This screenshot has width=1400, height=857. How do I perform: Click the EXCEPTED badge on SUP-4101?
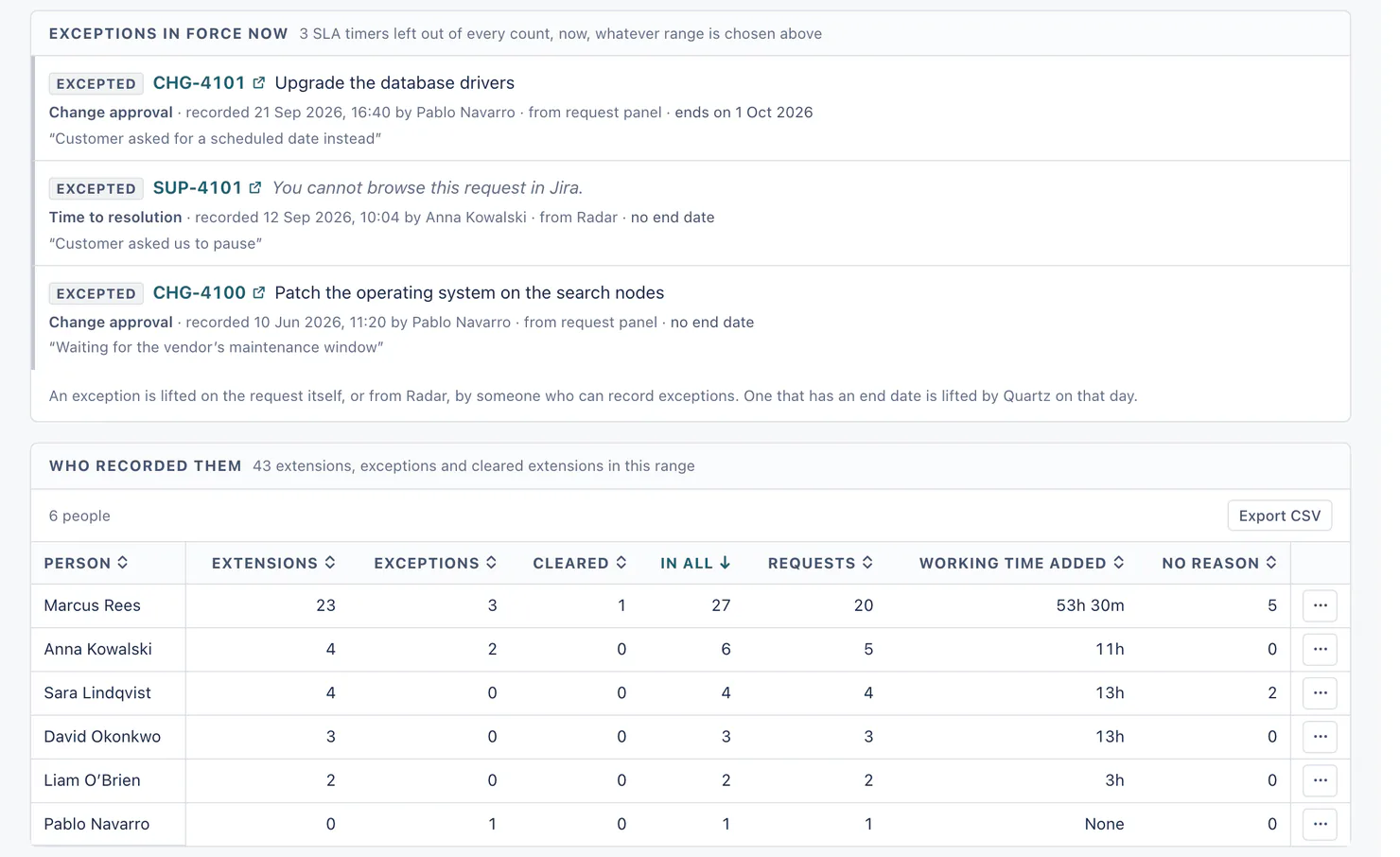click(x=96, y=188)
